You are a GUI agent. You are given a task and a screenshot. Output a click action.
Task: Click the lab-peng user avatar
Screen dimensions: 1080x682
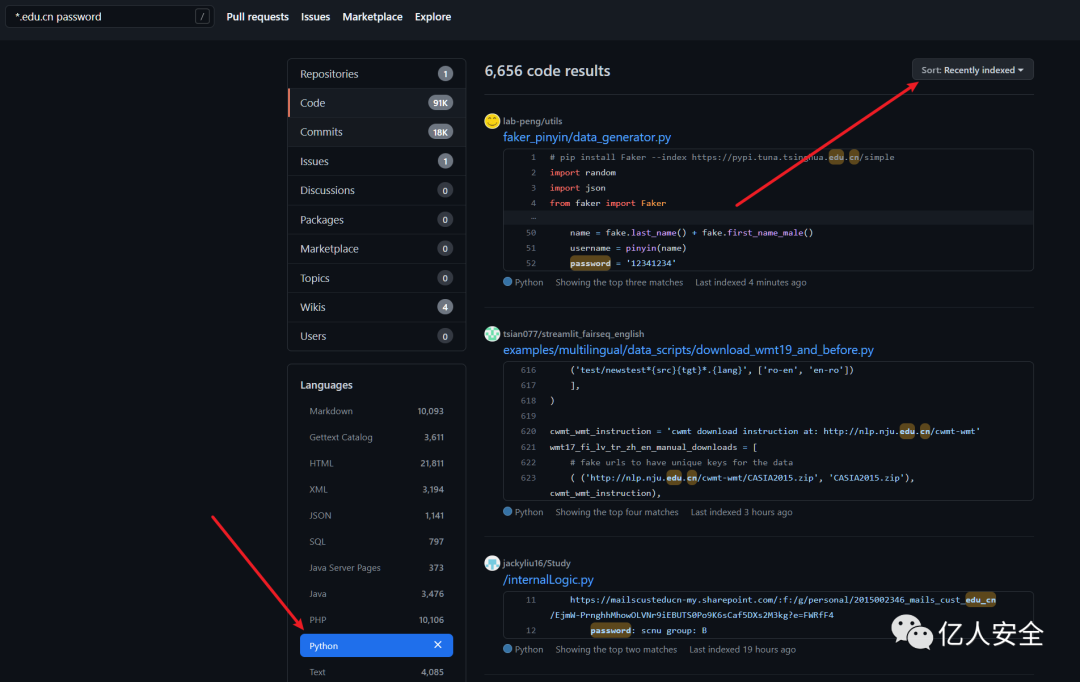[492, 121]
